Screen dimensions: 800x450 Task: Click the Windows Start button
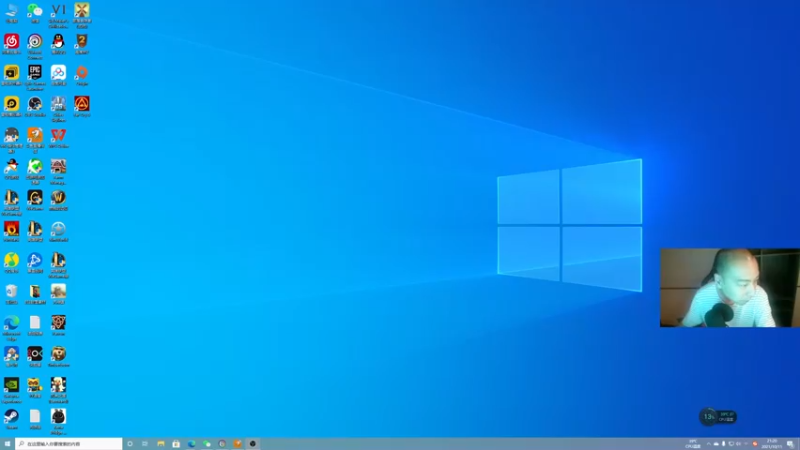(x=7, y=444)
